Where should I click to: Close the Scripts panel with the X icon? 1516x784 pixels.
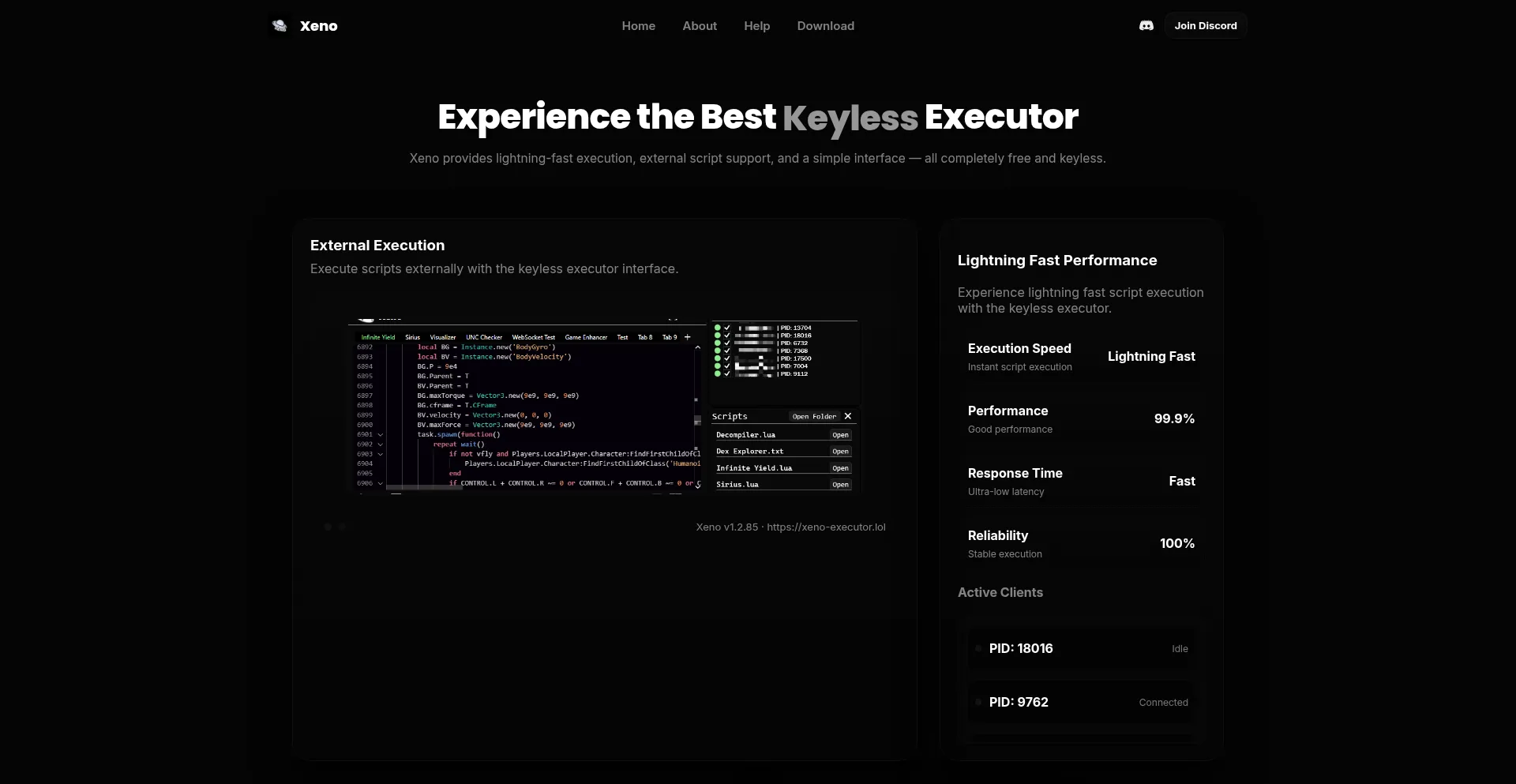pos(849,416)
